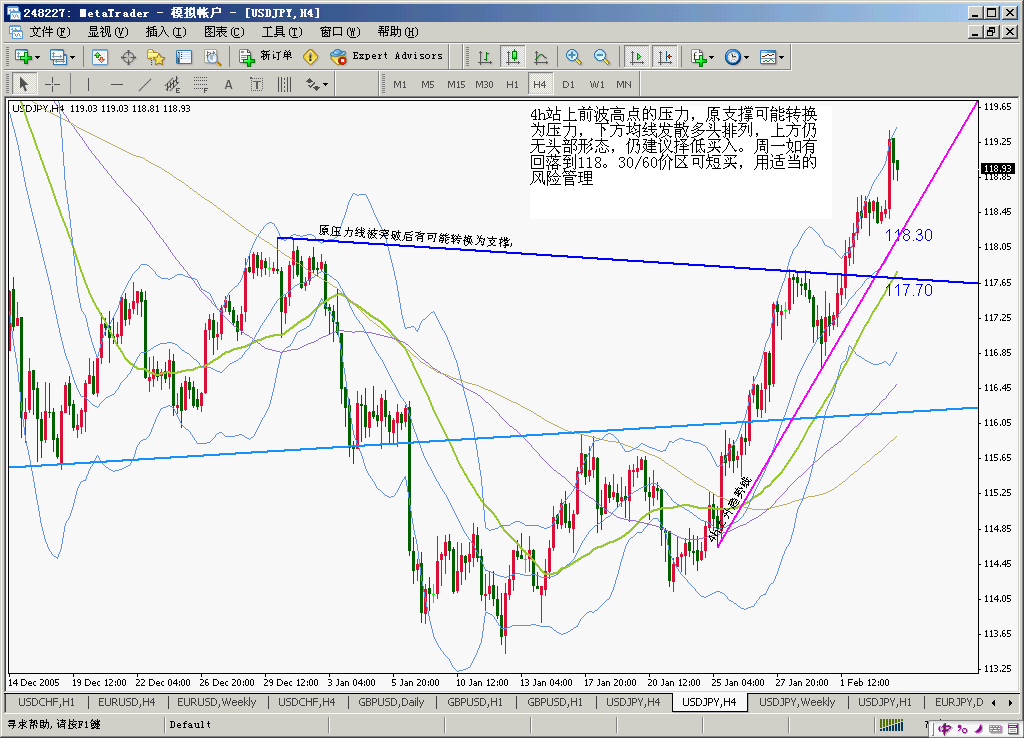Show the Market Watch window
The image size is (1024, 738).
[x=100, y=57]
